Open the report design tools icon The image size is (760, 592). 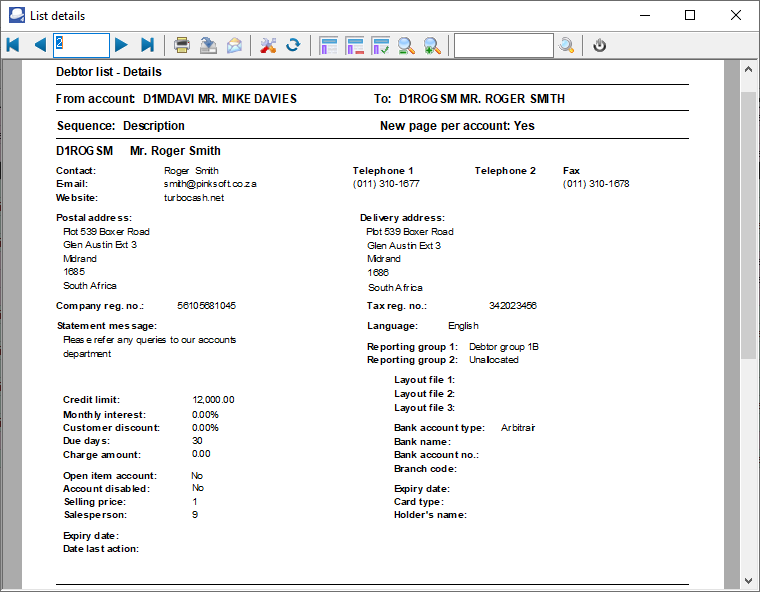tap(268, 45)
